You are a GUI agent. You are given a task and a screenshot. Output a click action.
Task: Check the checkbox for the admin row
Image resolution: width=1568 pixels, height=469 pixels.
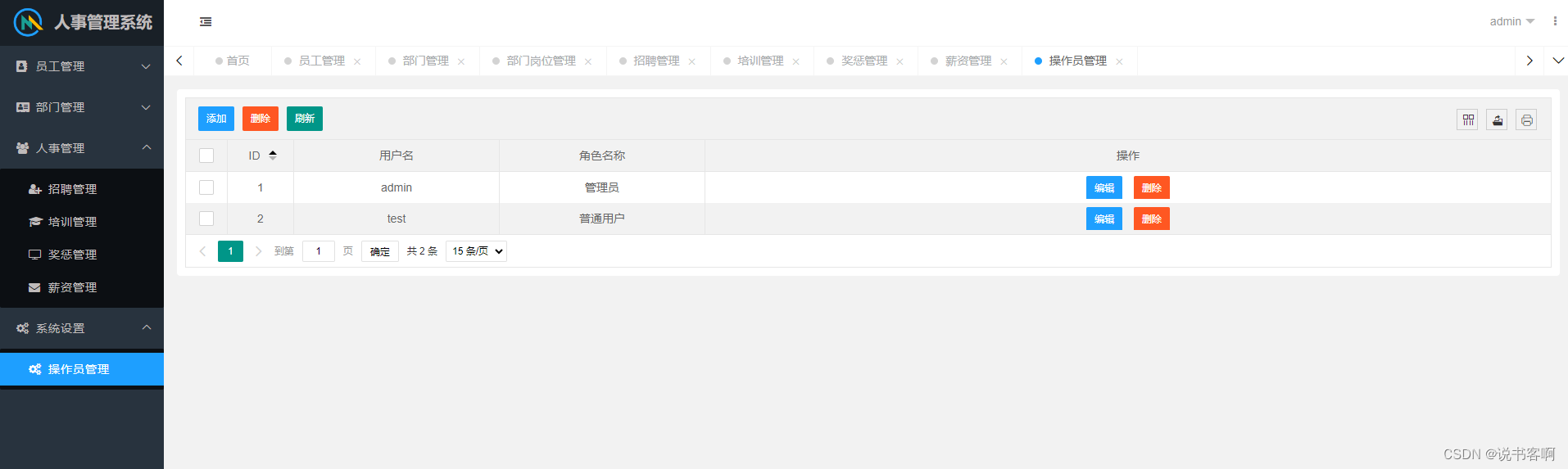[x=206, y=187]
